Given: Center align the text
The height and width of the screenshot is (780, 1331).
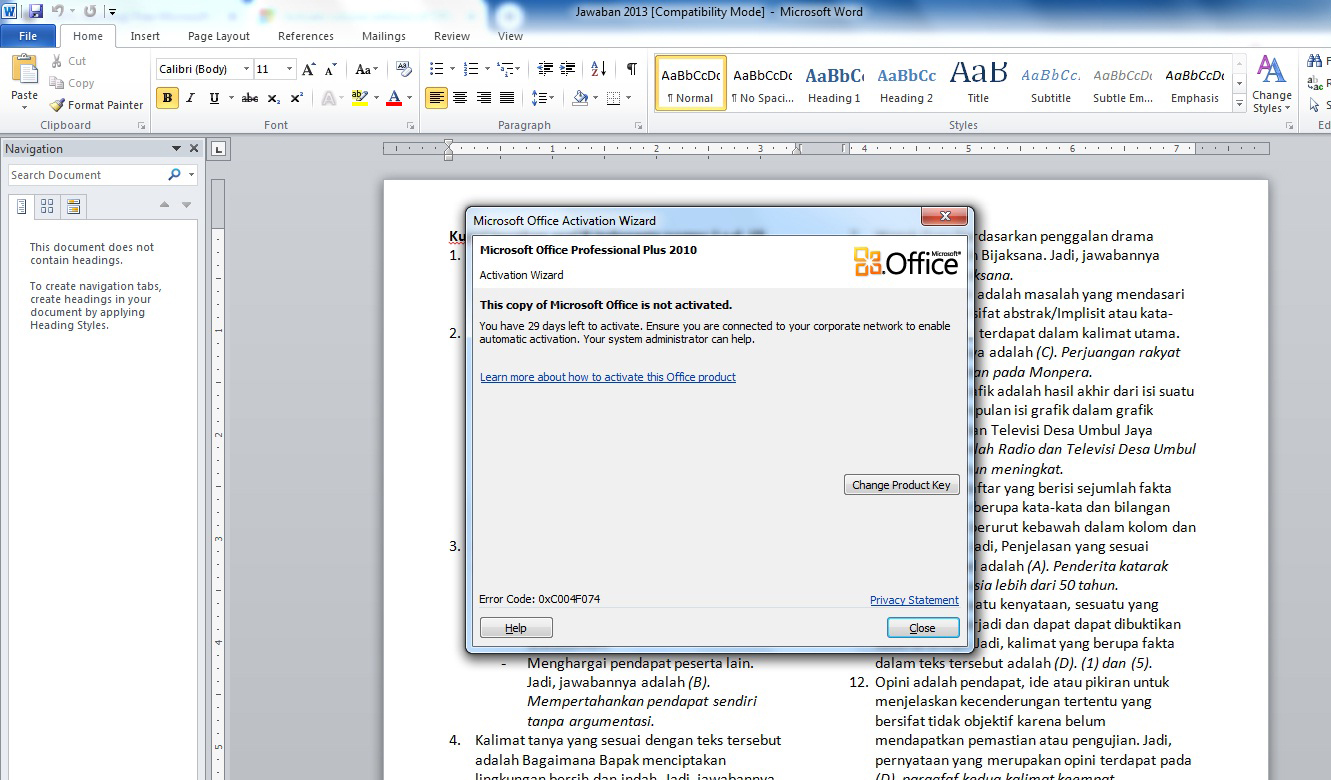Looking at the screenshot, I should (x=460, y=98).
